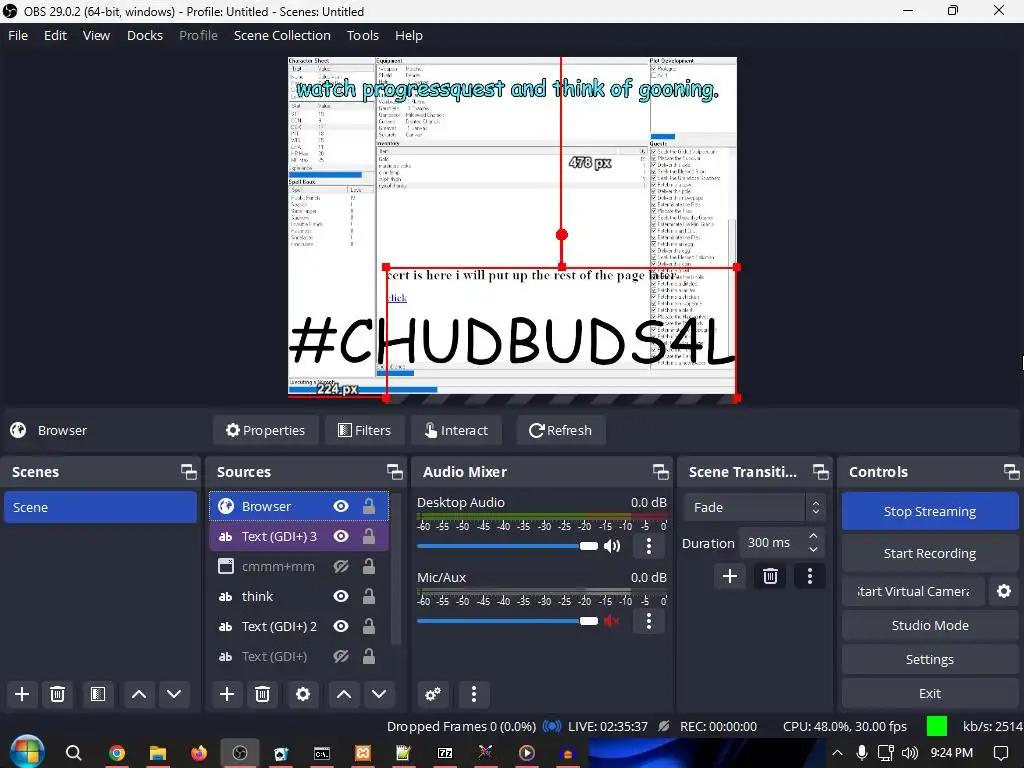The image size is (1024, 768).
Task: Open Filters for the Browser source
Action: (364, 430)
